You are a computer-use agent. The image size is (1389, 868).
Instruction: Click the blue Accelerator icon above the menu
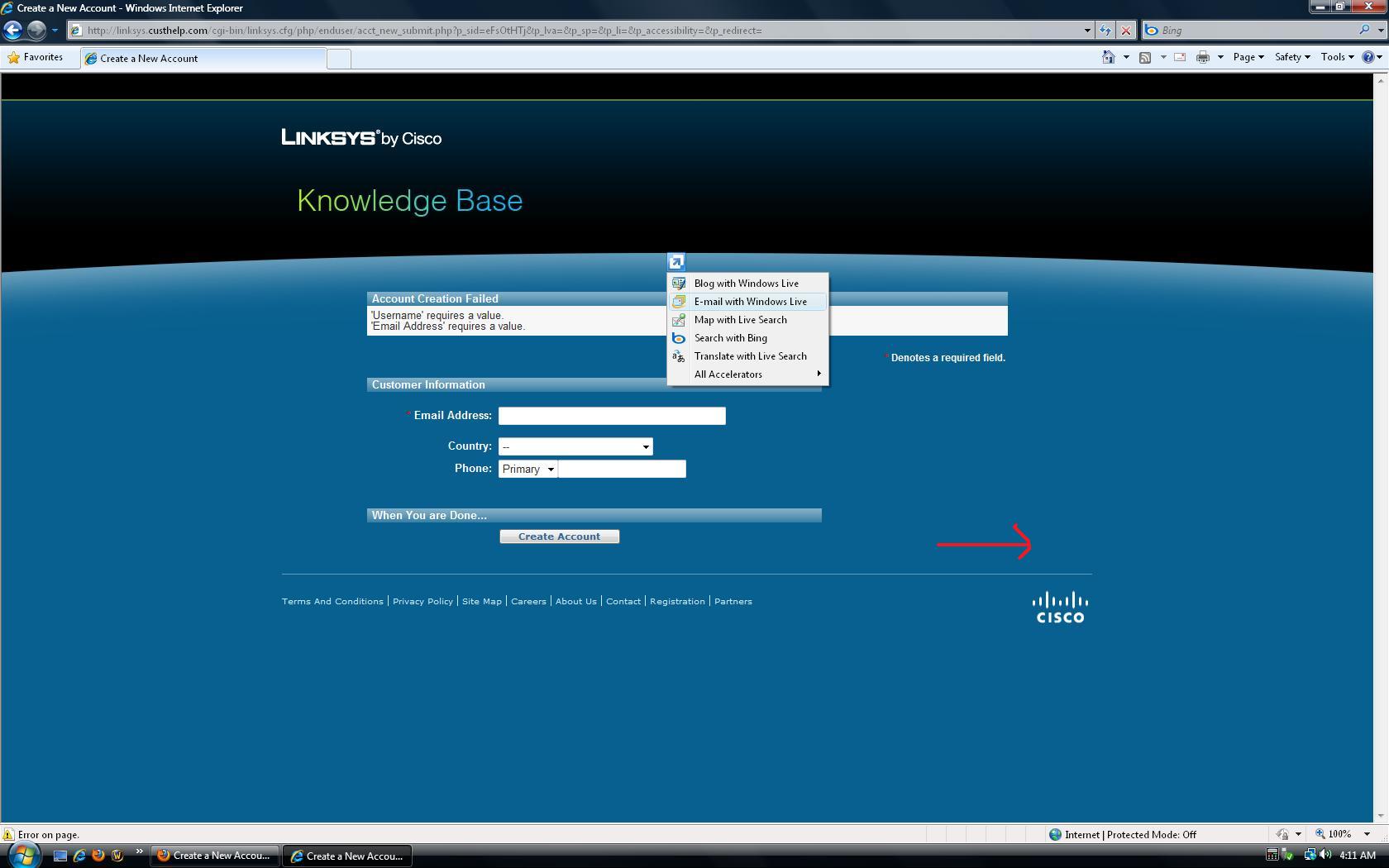coord(675,262)
